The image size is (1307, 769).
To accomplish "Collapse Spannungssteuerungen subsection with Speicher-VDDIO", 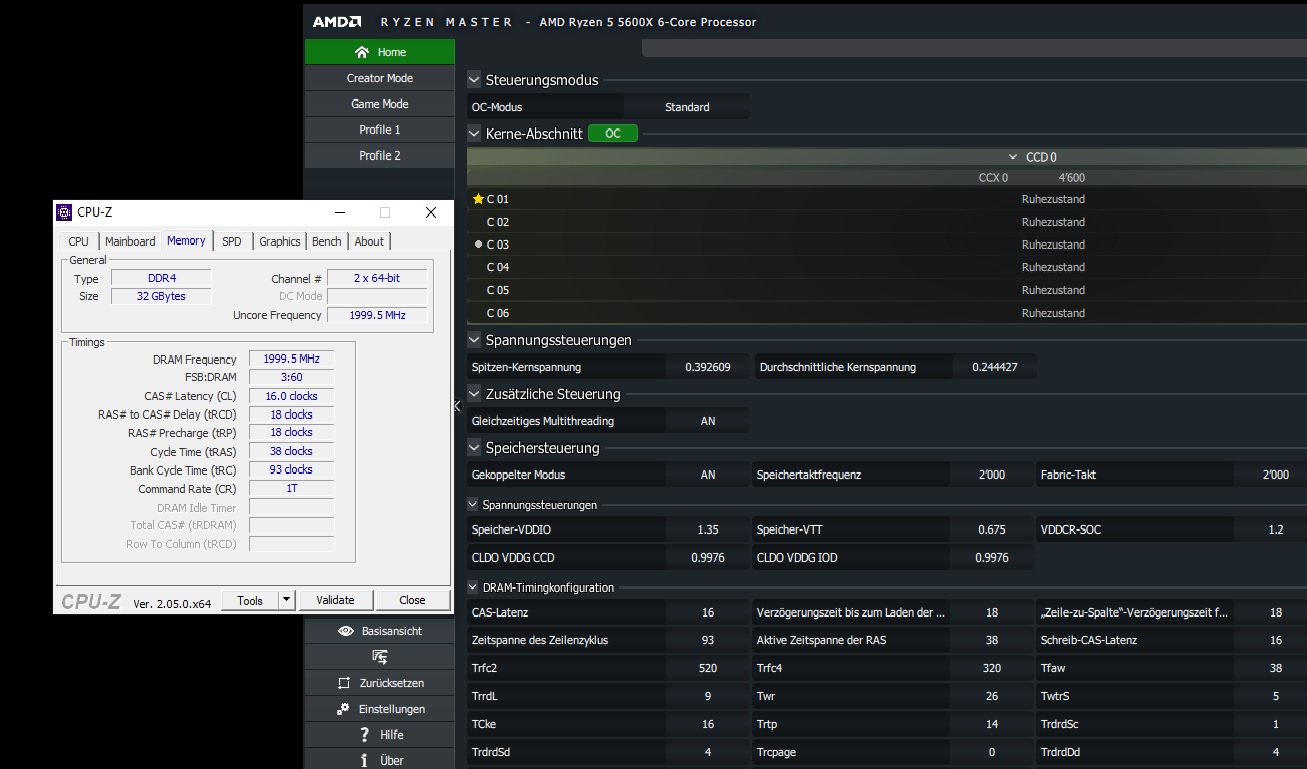I will [x=473, y=505].
